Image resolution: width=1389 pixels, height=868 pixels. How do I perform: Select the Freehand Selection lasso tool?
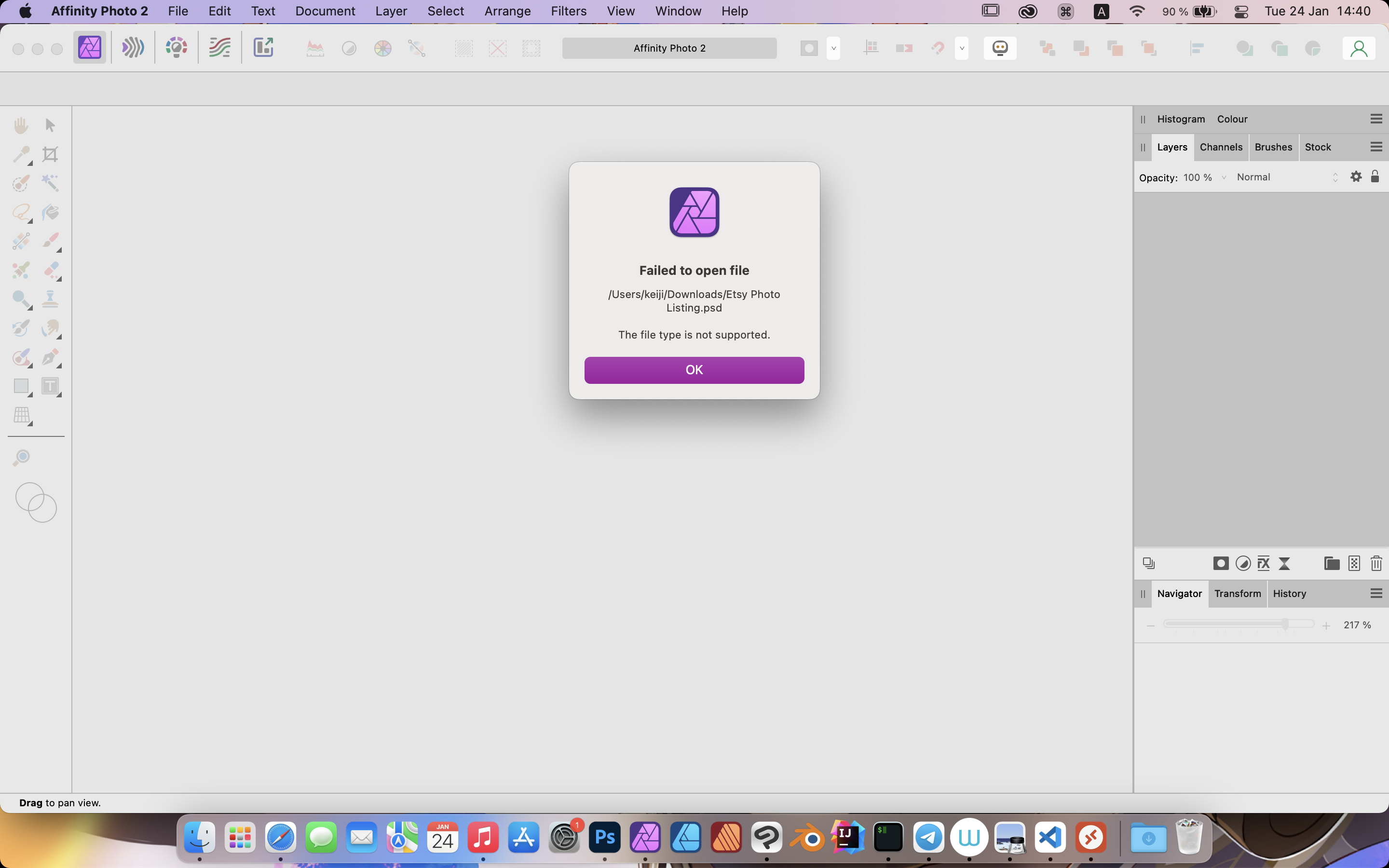tap(21, 212)
